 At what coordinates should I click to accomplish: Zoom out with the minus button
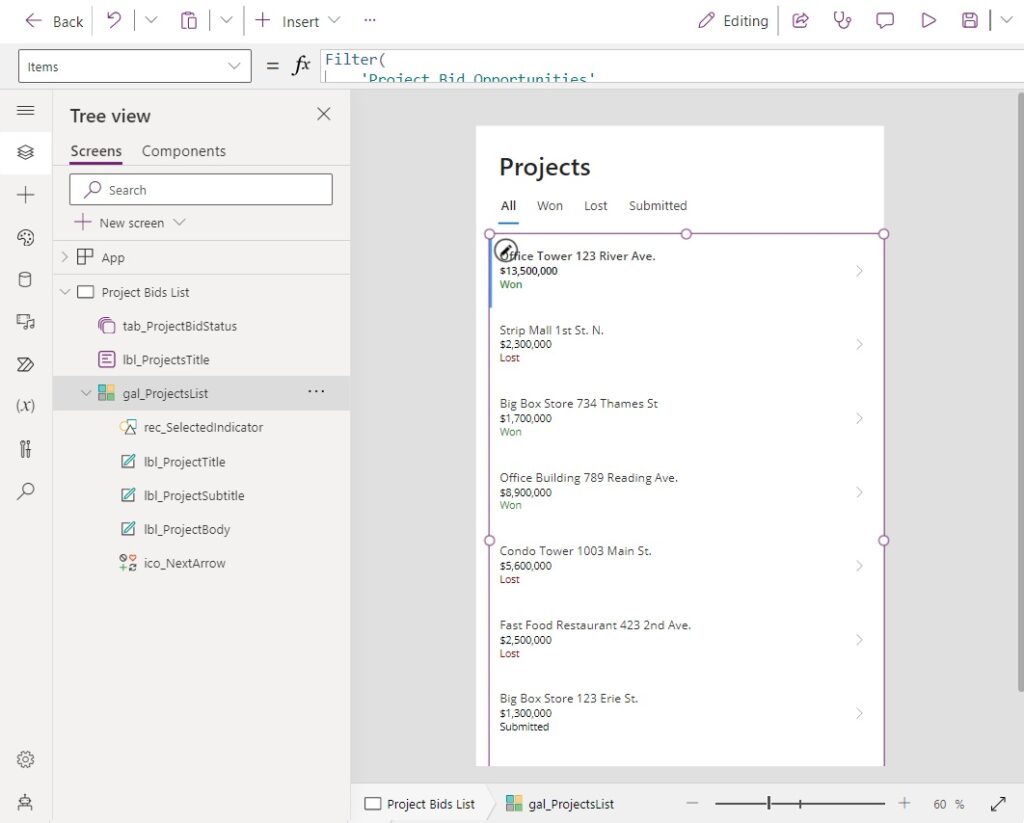click(x=693, y=803)
